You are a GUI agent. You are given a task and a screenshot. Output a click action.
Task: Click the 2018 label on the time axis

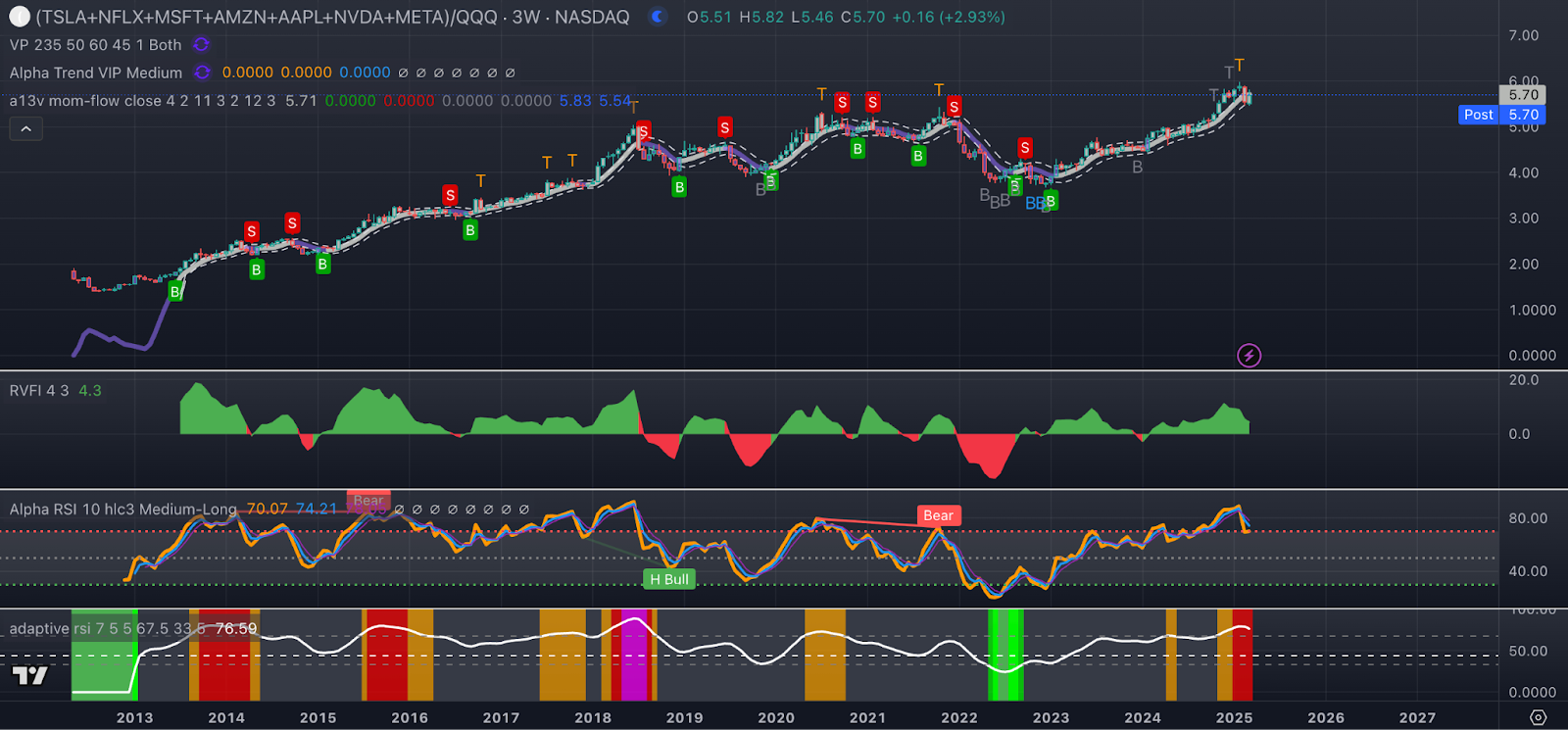click(593, 717)
